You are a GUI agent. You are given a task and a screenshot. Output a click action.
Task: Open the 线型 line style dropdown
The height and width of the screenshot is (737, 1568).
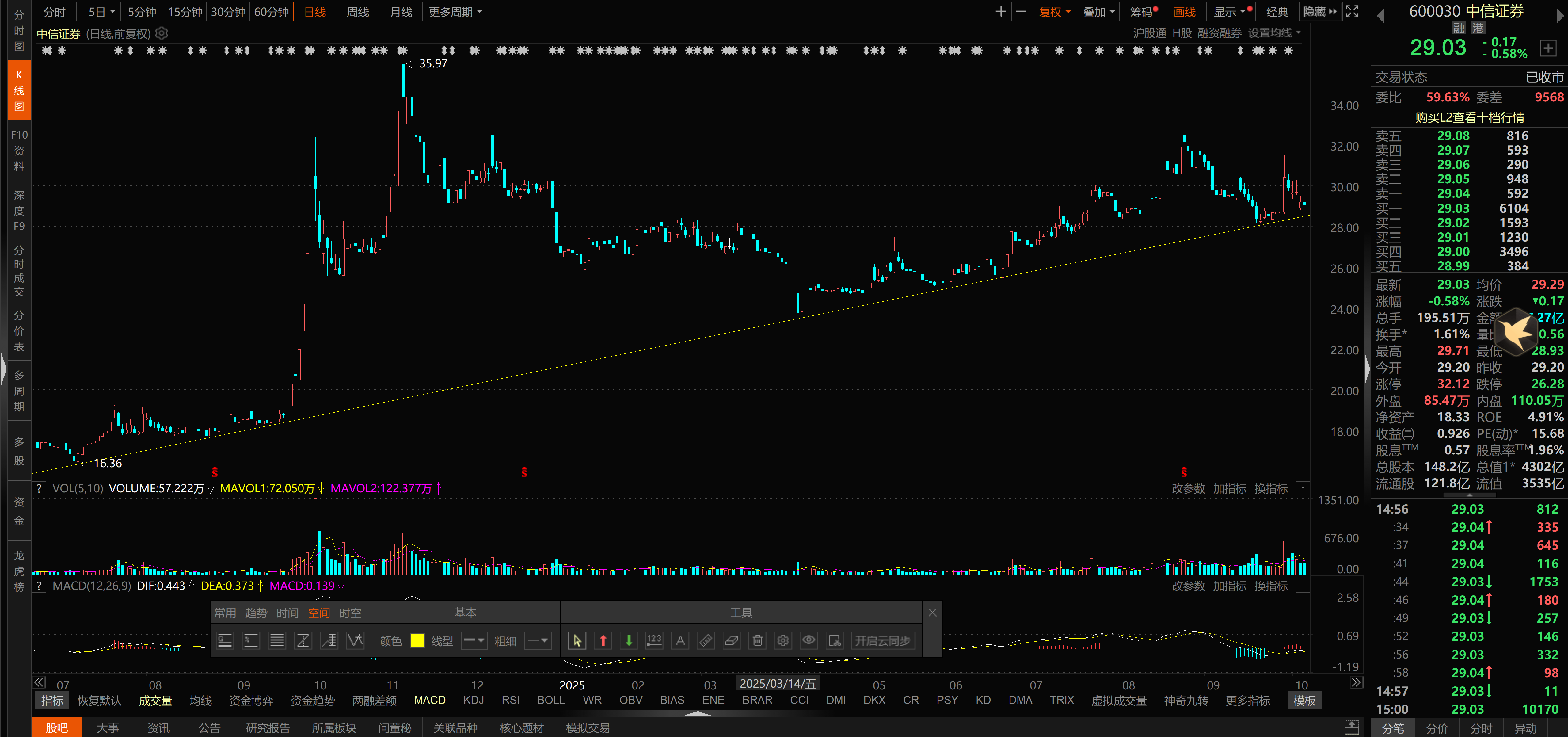(474, 640)
